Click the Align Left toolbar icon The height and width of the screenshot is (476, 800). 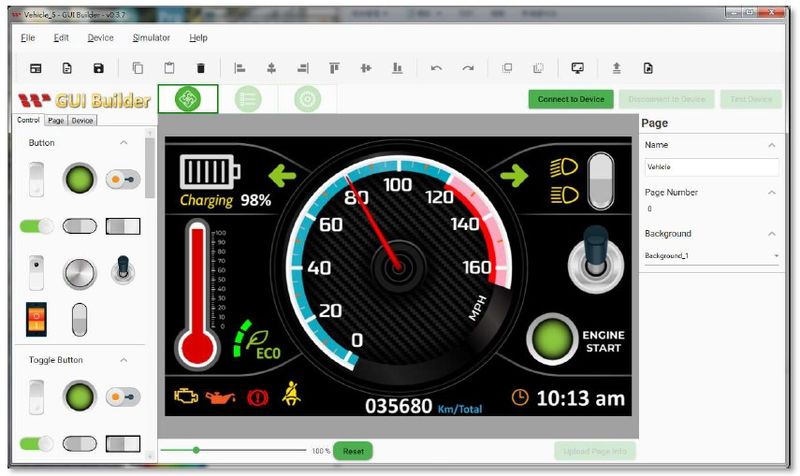coord(240,68)
